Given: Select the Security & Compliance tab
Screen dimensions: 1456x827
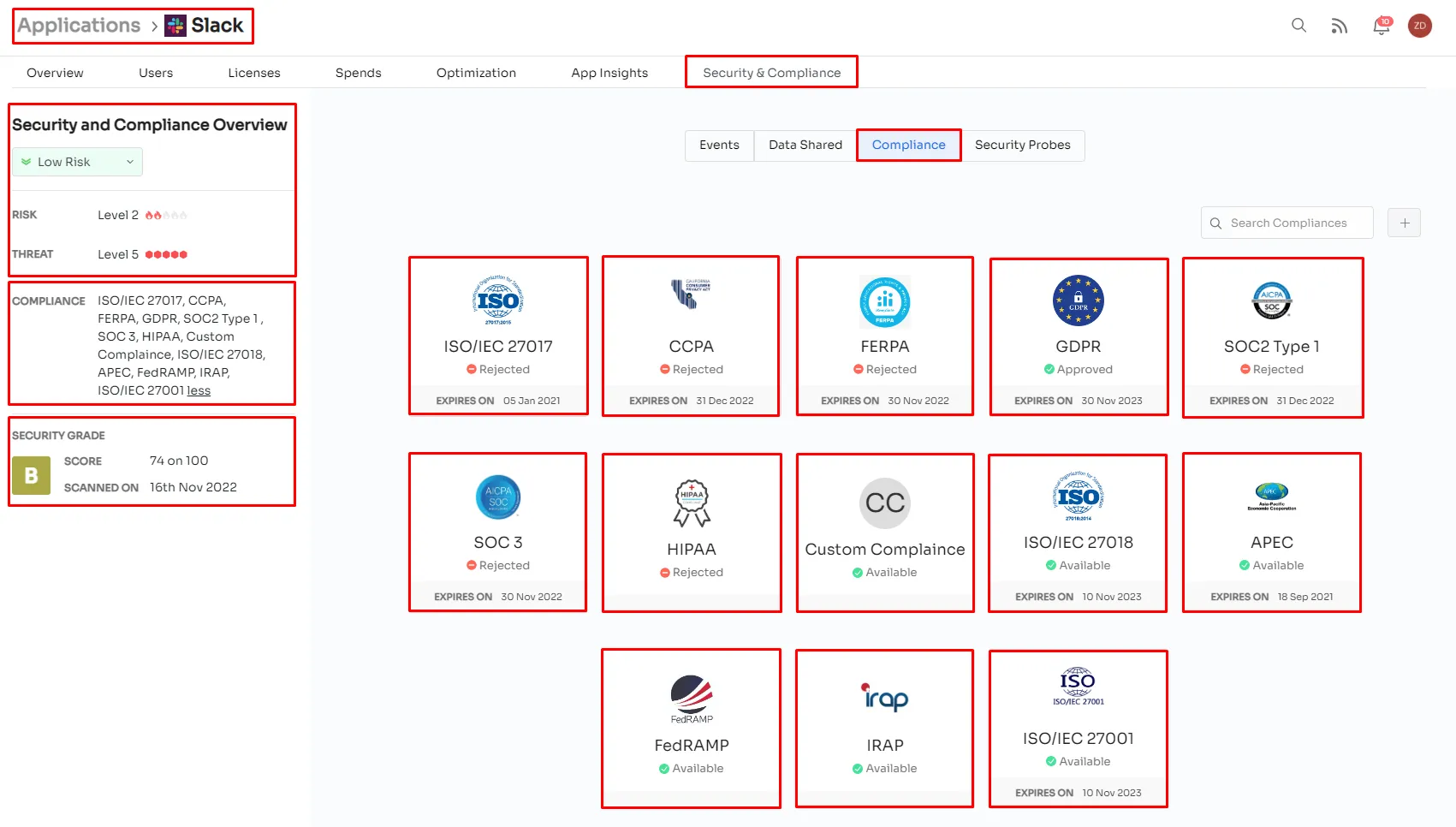Looking at the screenshot, I should [772, 73].
